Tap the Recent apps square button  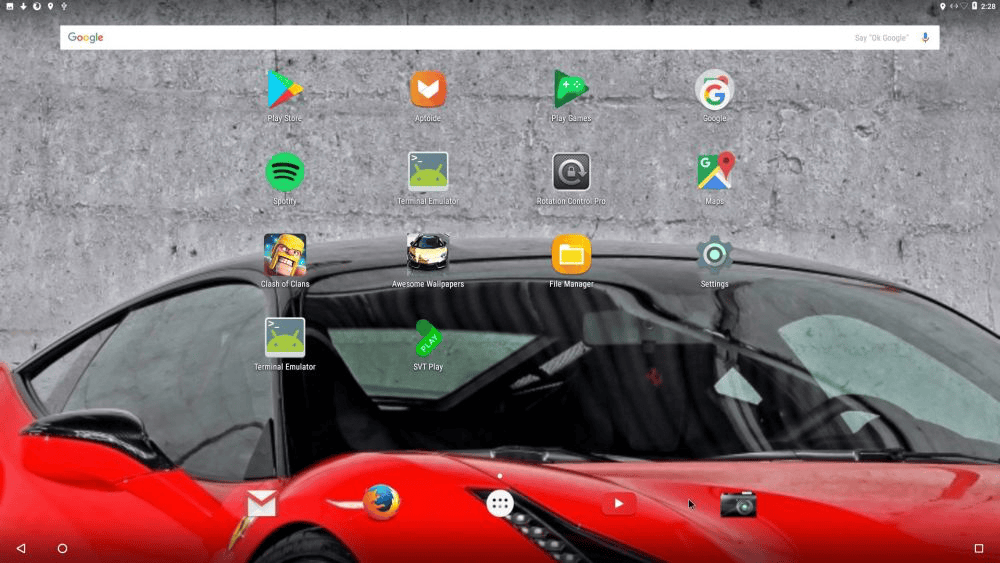[979, 548]
